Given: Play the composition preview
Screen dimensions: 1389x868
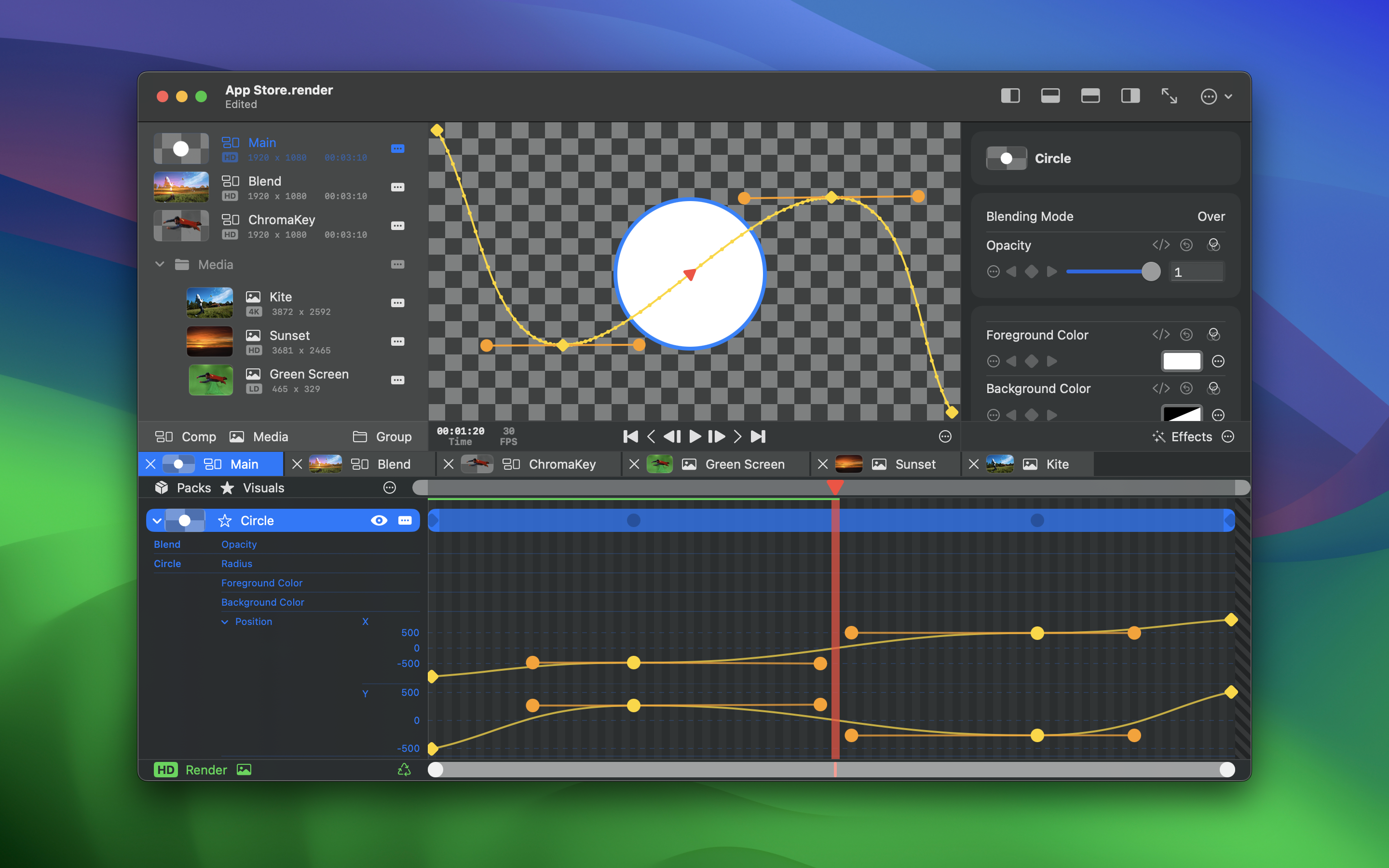Looking at the screenshot, I should click(694, 437).
